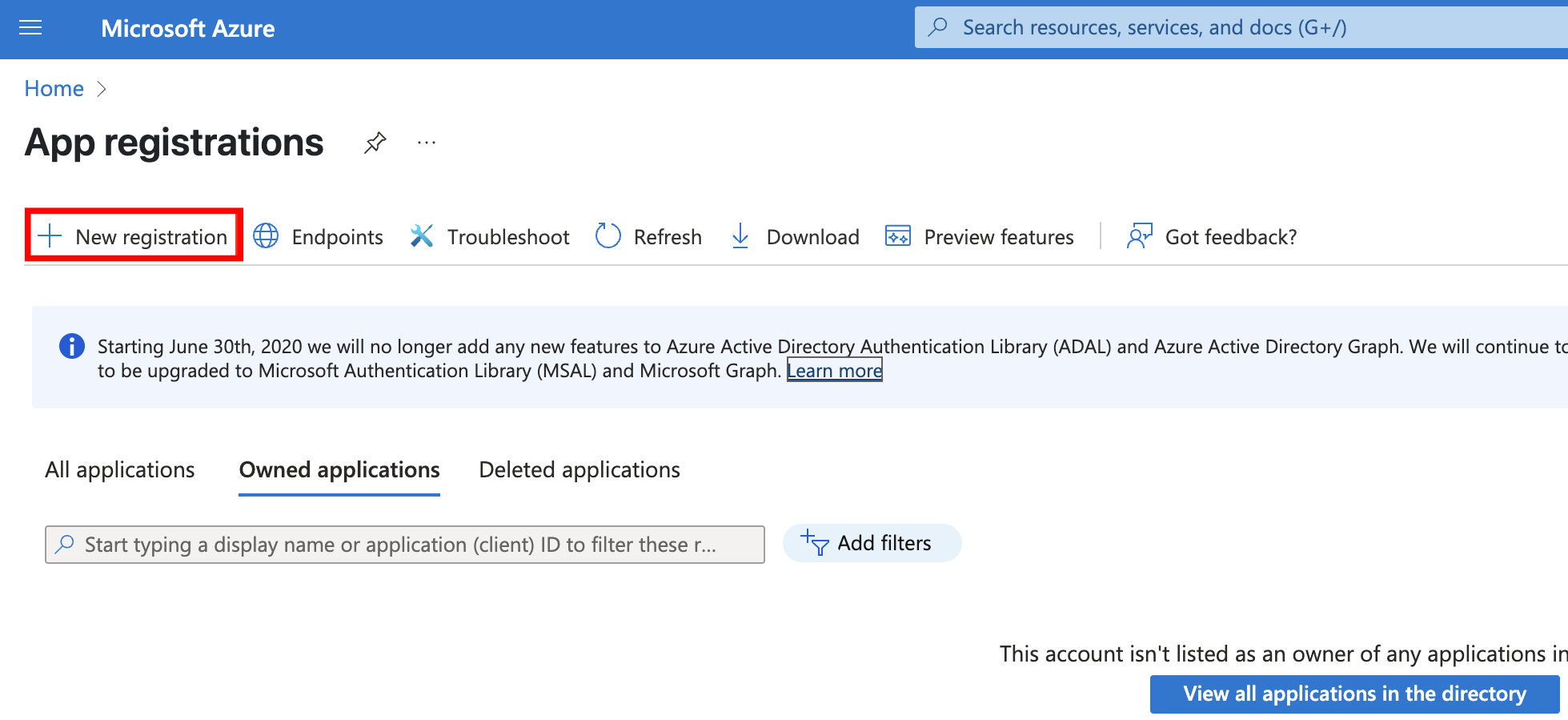The image size is (1568, 720).
Task: Click the Home breadcrumb link
Action: (54, 88)
